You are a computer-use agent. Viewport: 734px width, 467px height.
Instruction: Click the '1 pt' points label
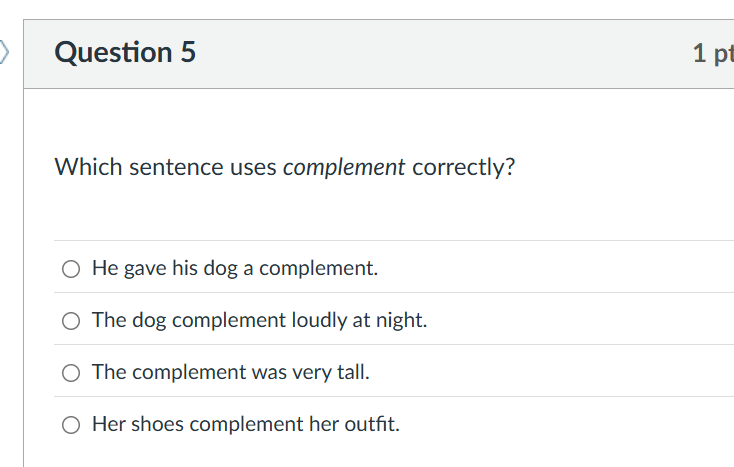pyautogui.click(x=712, y=53)
